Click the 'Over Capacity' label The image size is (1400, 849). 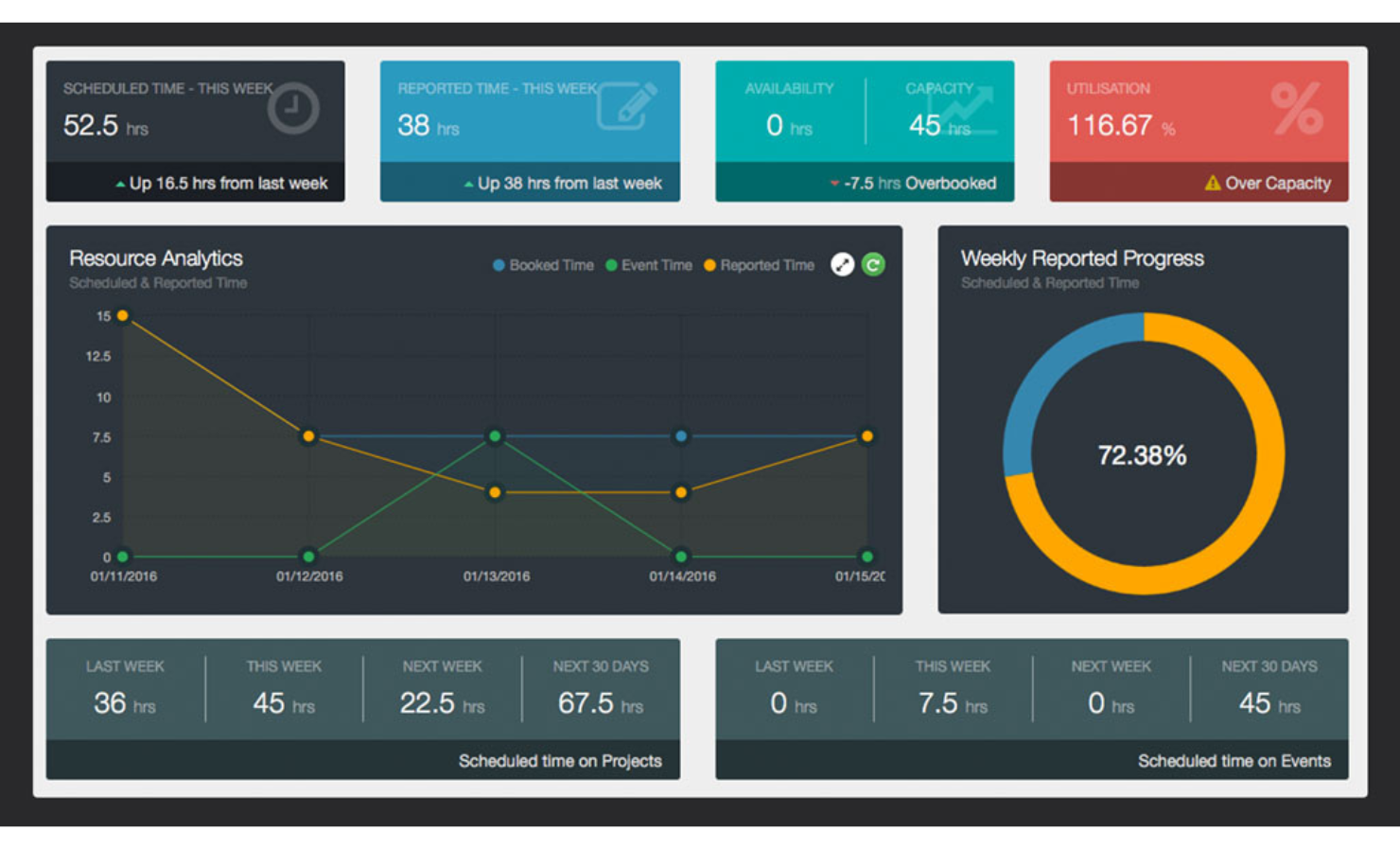pyautogui.click(x=1278, y=184)
